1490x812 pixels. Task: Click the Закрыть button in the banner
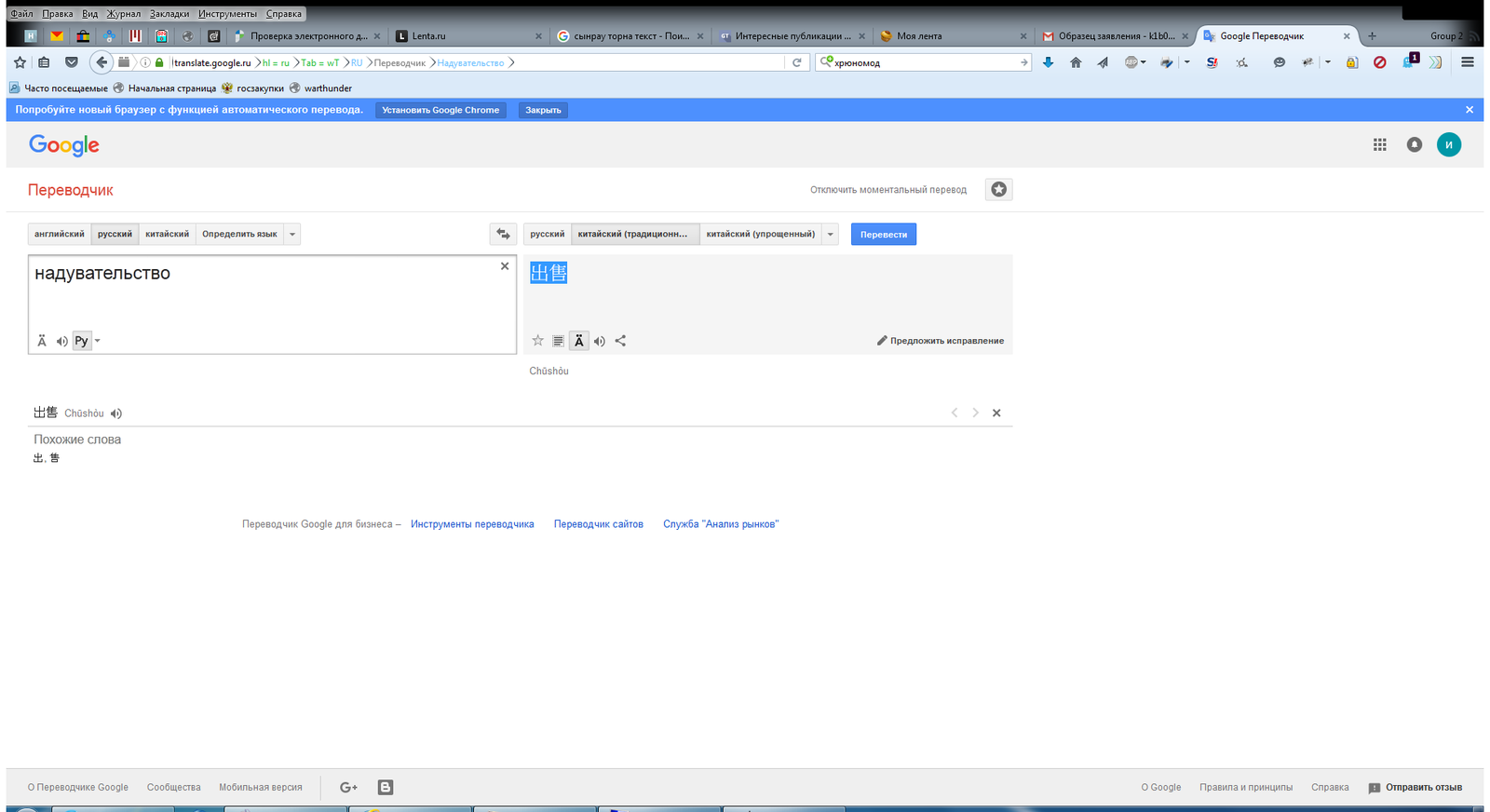[x=543, y=110]
